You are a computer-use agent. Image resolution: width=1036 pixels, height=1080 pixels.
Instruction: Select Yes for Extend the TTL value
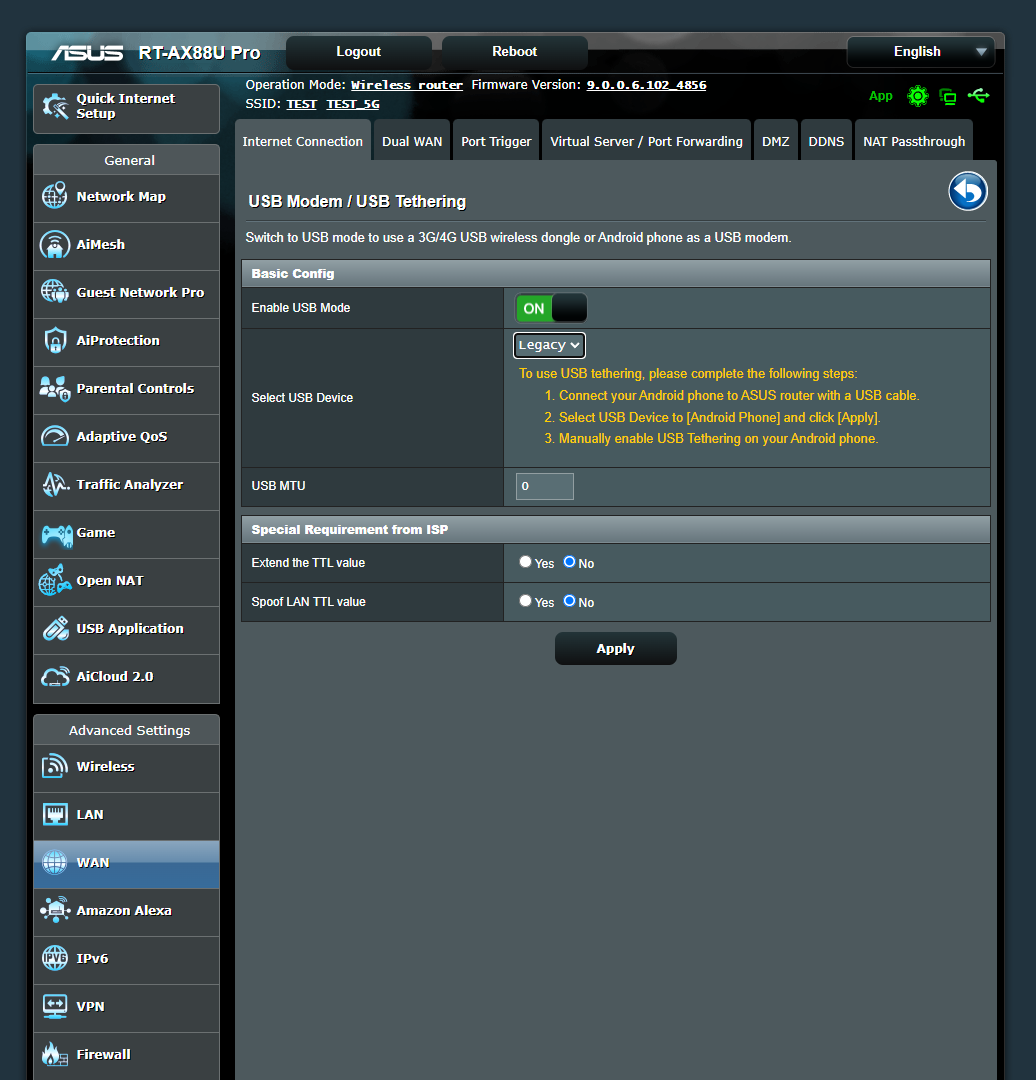click(x=525, y=562)
